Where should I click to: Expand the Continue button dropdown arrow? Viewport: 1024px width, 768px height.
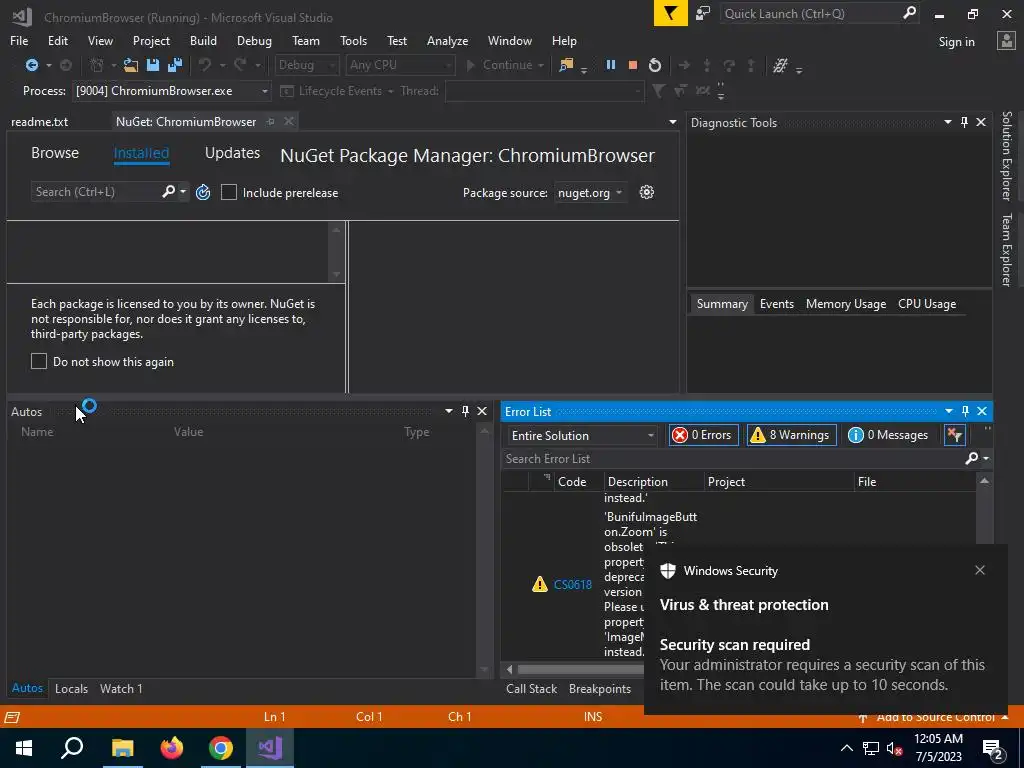[541, 65]
